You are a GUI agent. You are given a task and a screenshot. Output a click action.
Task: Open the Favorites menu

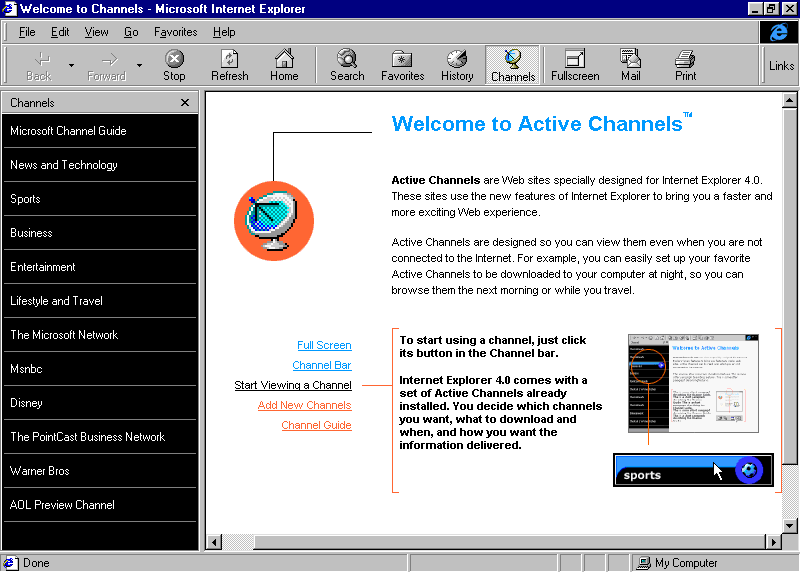(x=176, y=32)
